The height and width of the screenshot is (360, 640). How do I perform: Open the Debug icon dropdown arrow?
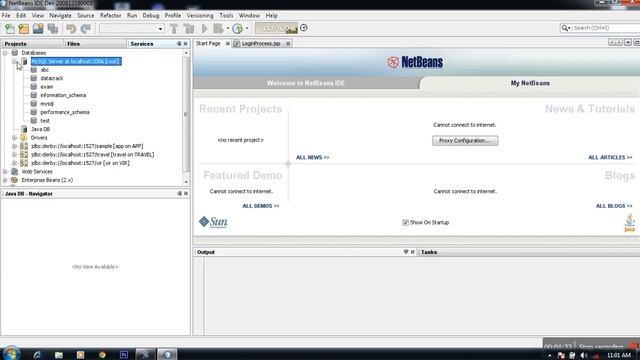coord(228,29)
